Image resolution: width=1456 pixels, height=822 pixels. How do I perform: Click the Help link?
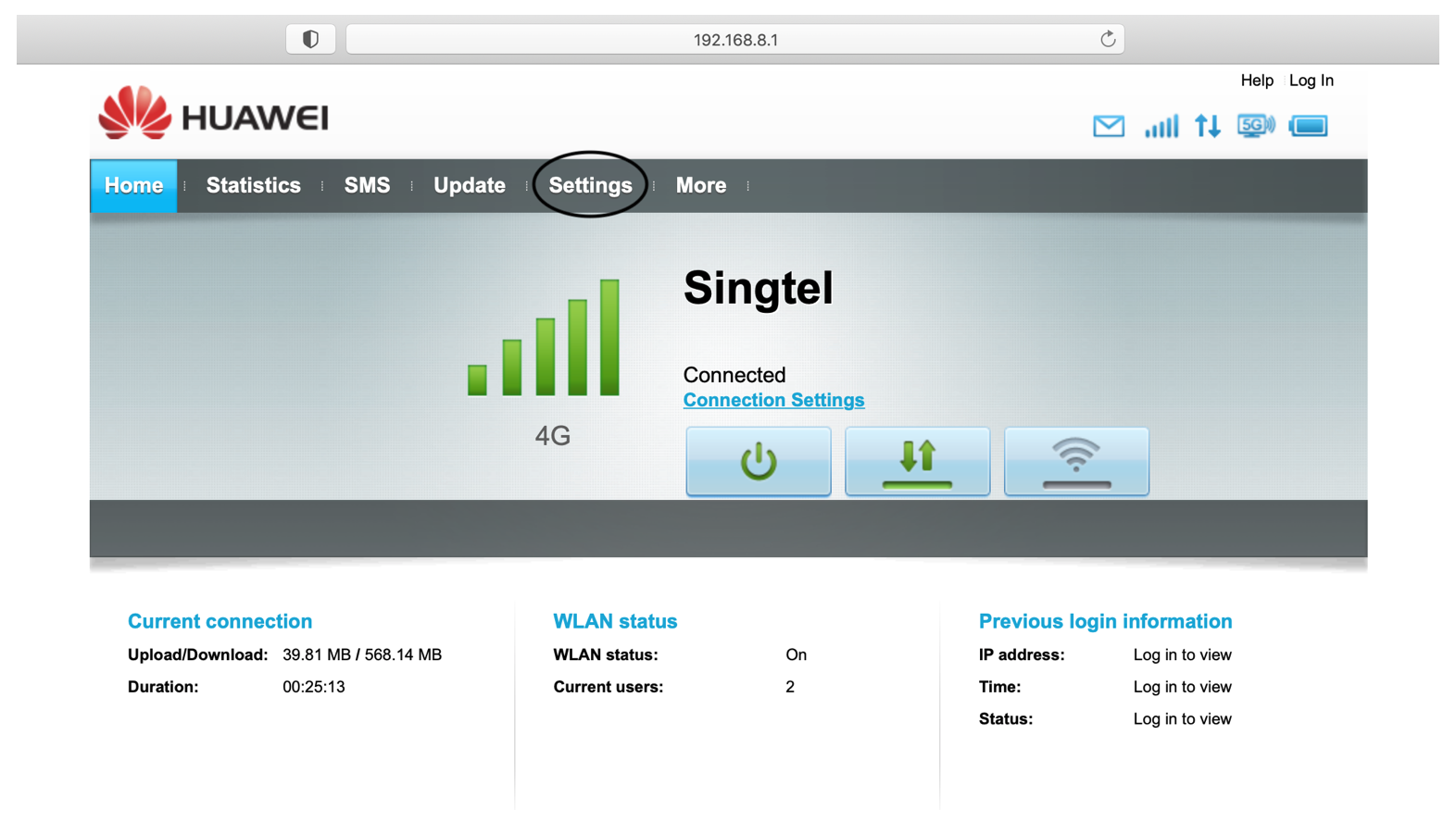pos(1256,81)
